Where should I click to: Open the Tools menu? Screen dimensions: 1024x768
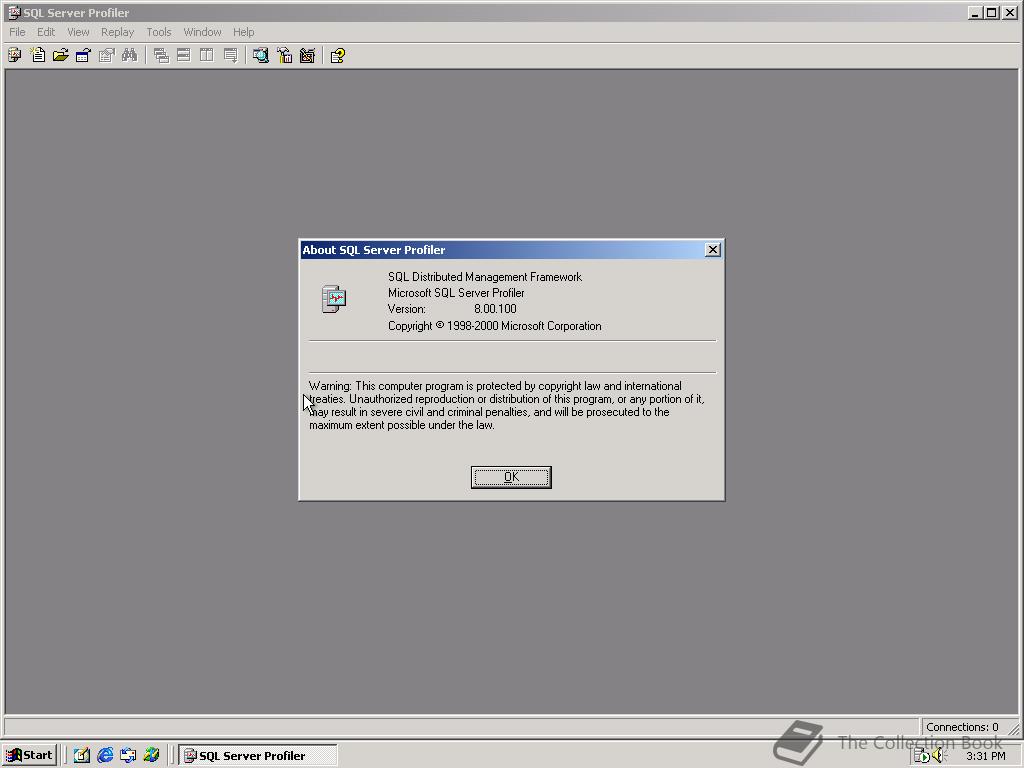click(159, 32)
